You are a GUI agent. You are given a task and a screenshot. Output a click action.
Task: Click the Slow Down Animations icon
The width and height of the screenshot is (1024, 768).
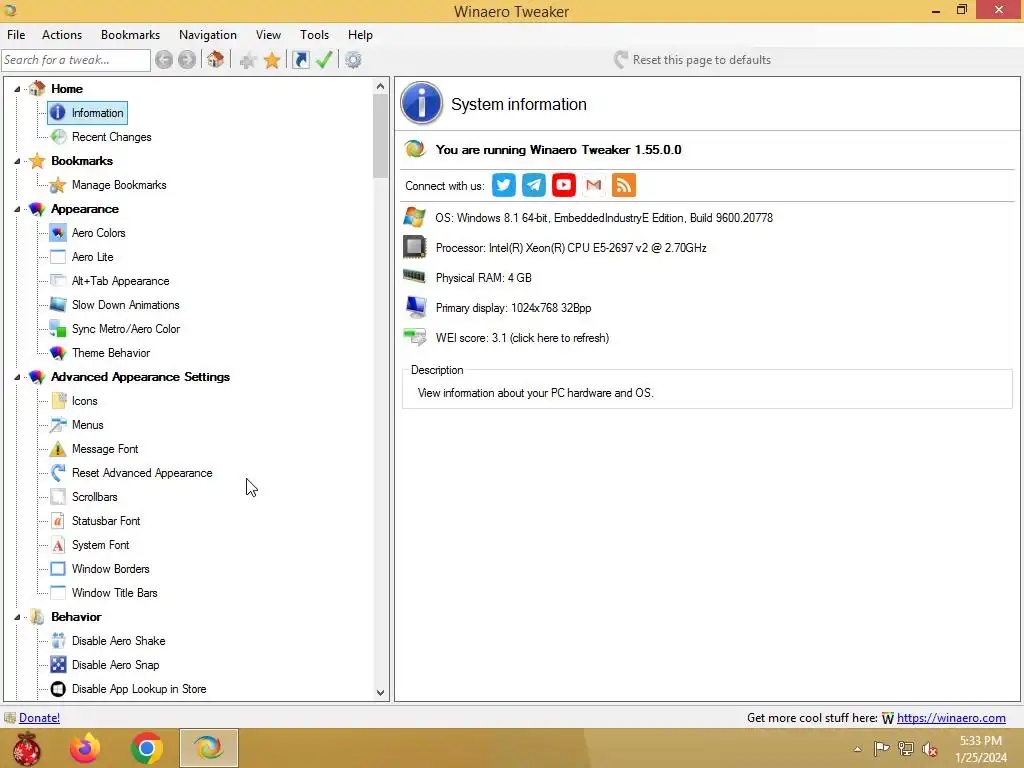click(58, 305)
